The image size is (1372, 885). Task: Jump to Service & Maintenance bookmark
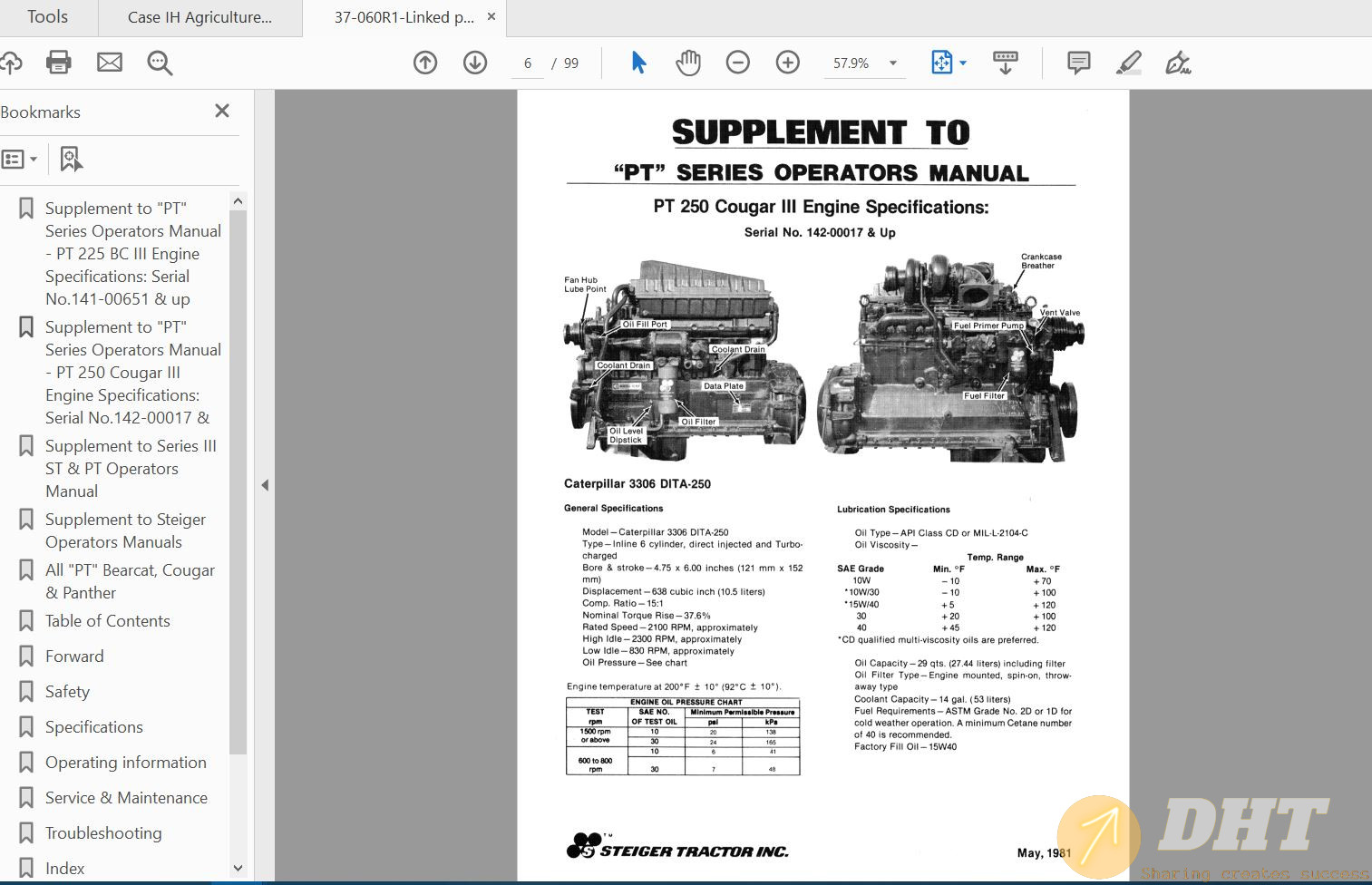click(x=126, y=798)
